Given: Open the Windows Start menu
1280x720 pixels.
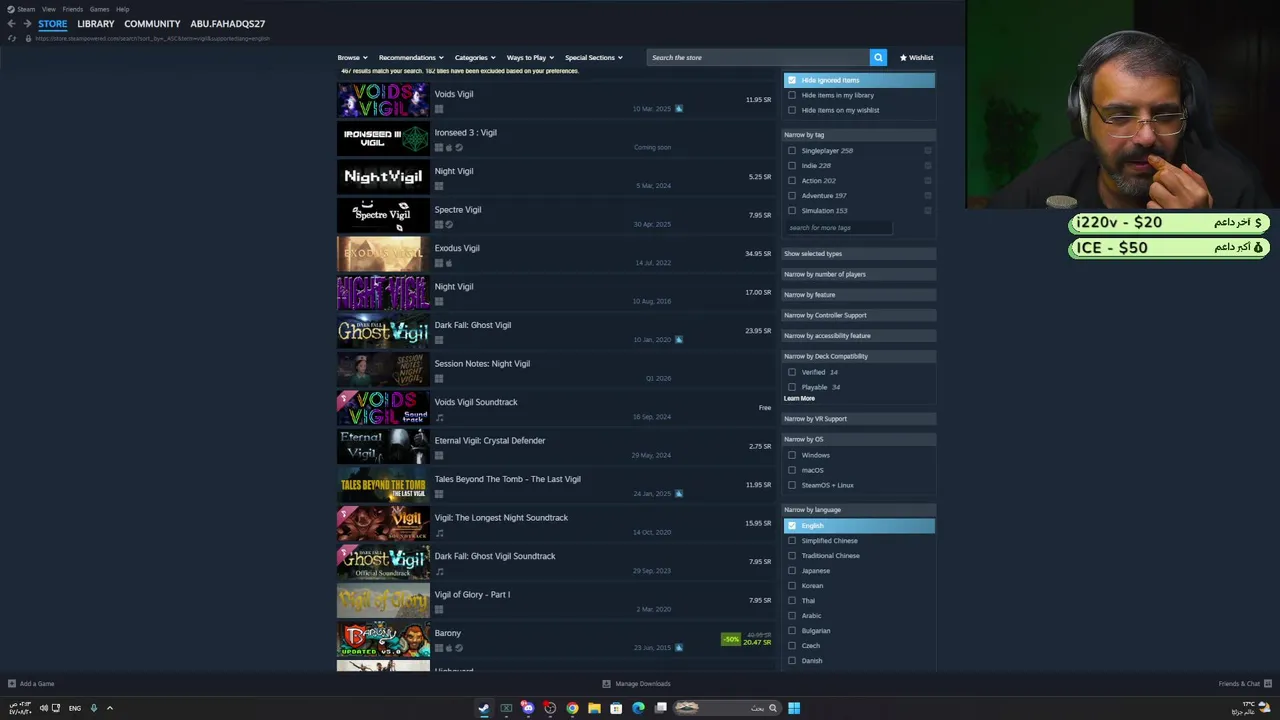Looking at the screenshot, I should [x=794, y=708].
